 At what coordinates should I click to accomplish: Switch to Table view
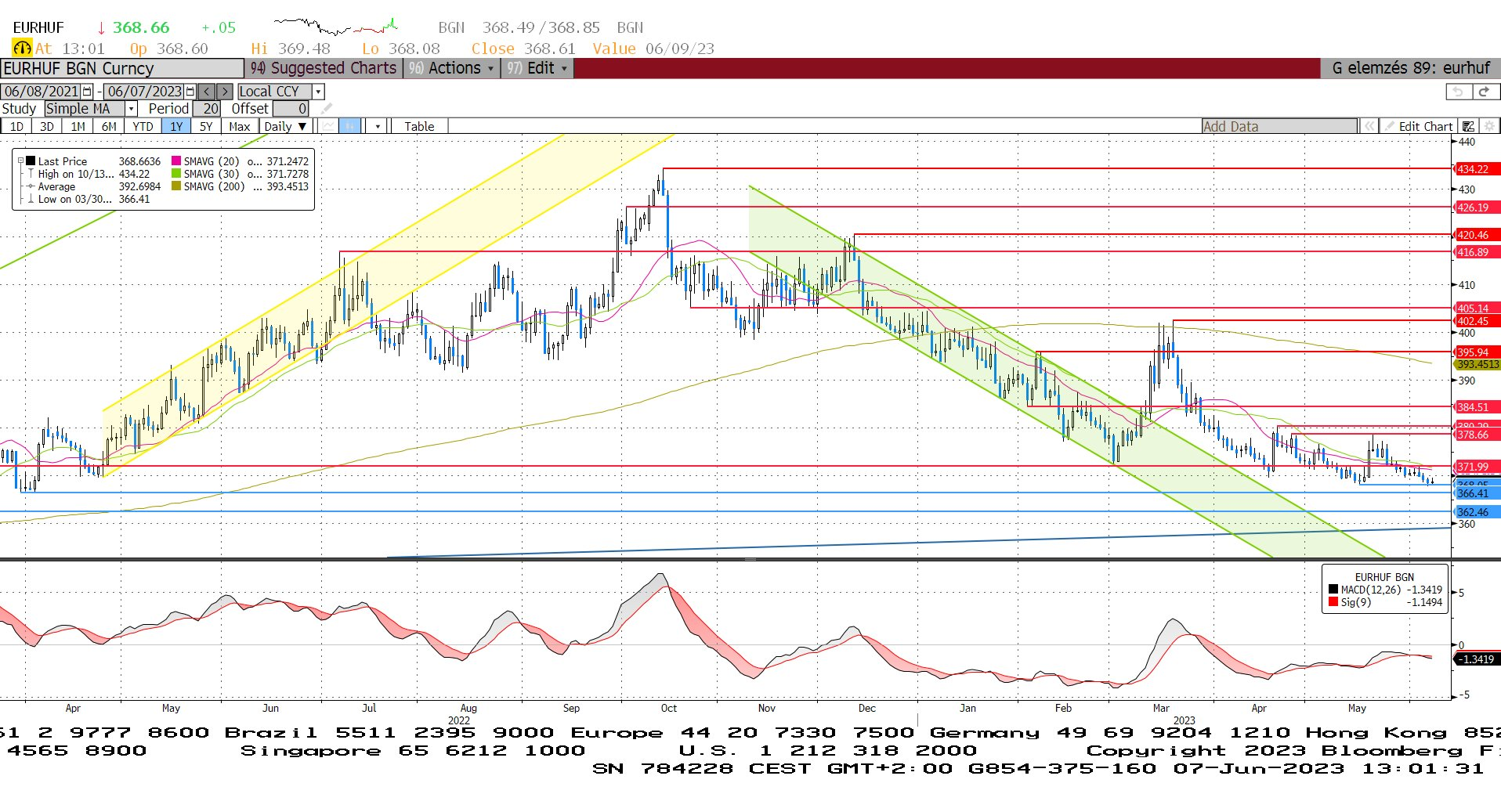click(419, 126)
